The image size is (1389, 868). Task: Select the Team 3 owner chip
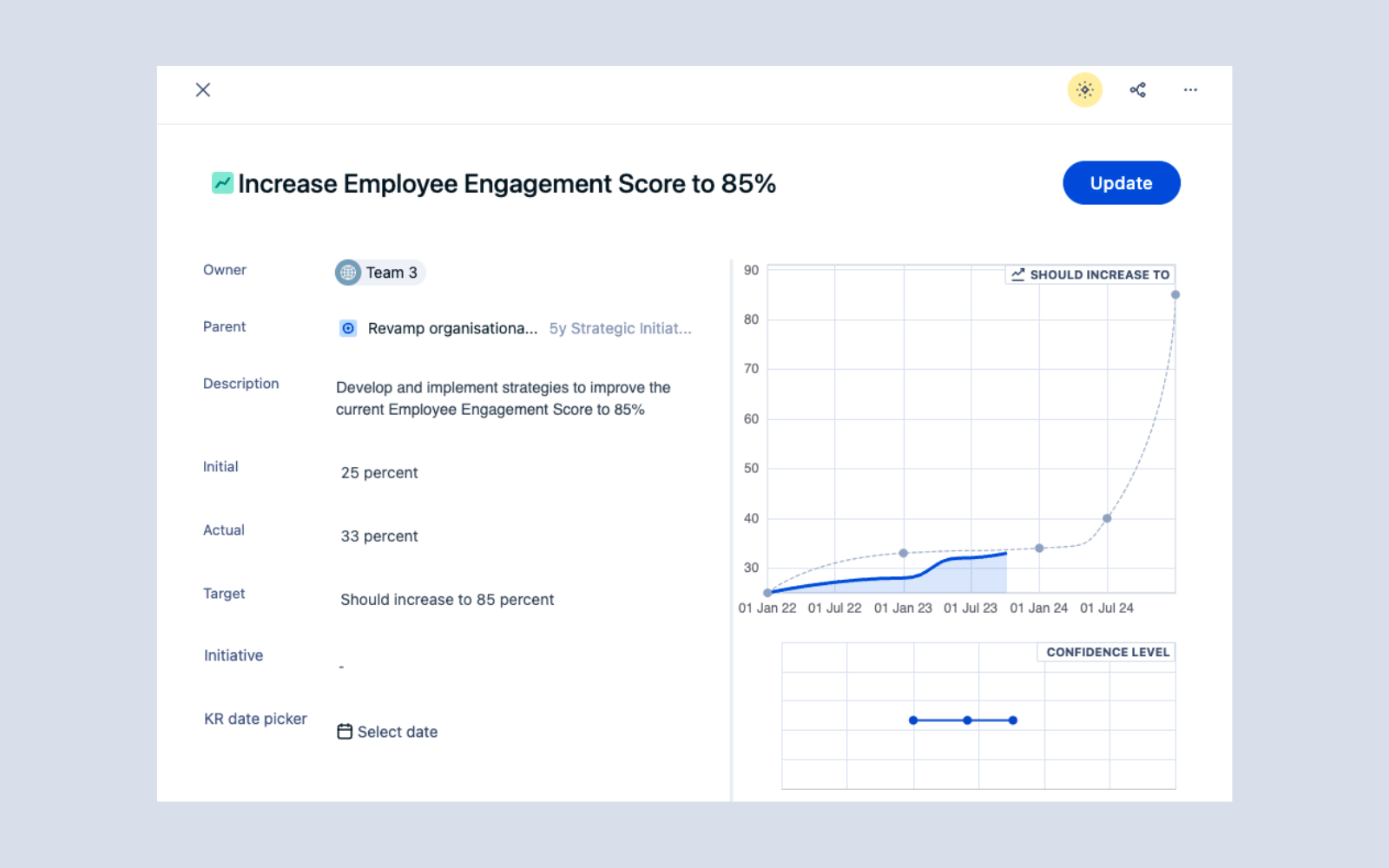(380, 273)
